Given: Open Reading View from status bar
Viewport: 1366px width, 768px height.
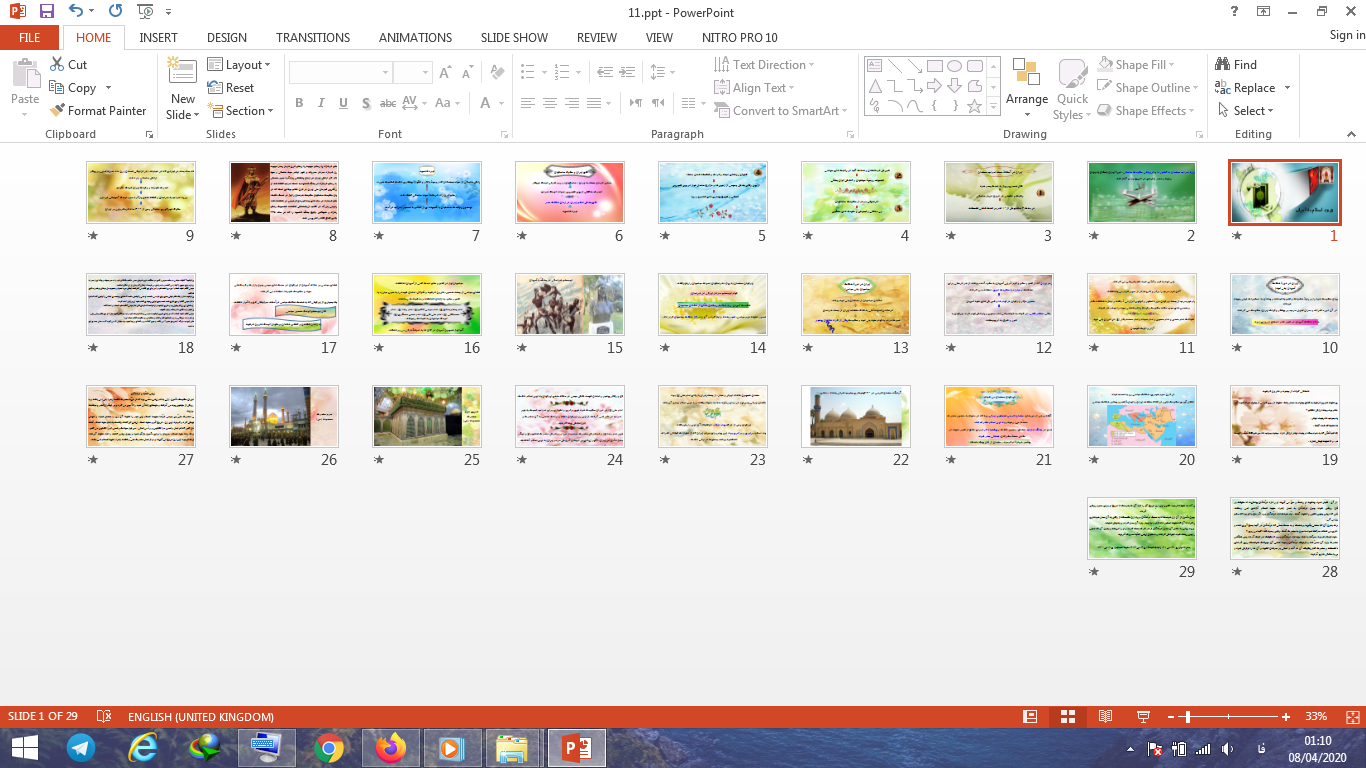Looking at the screenshot, I should (x=1105, y=717).
